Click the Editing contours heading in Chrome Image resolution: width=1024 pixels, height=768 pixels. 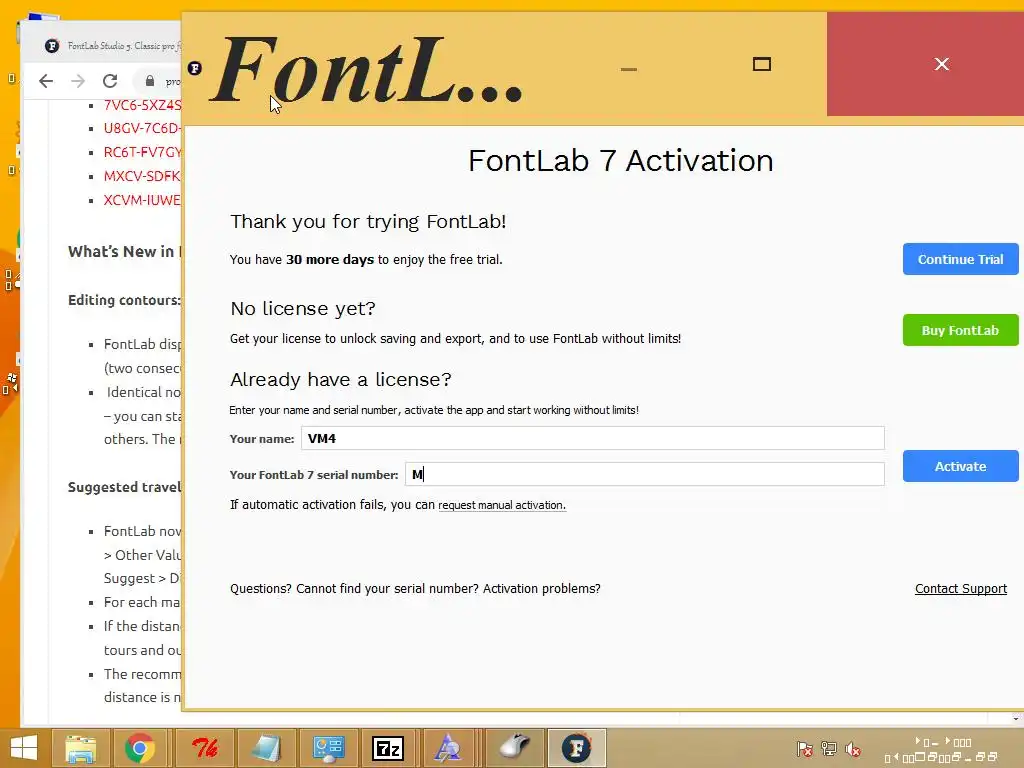click(124, 300)
